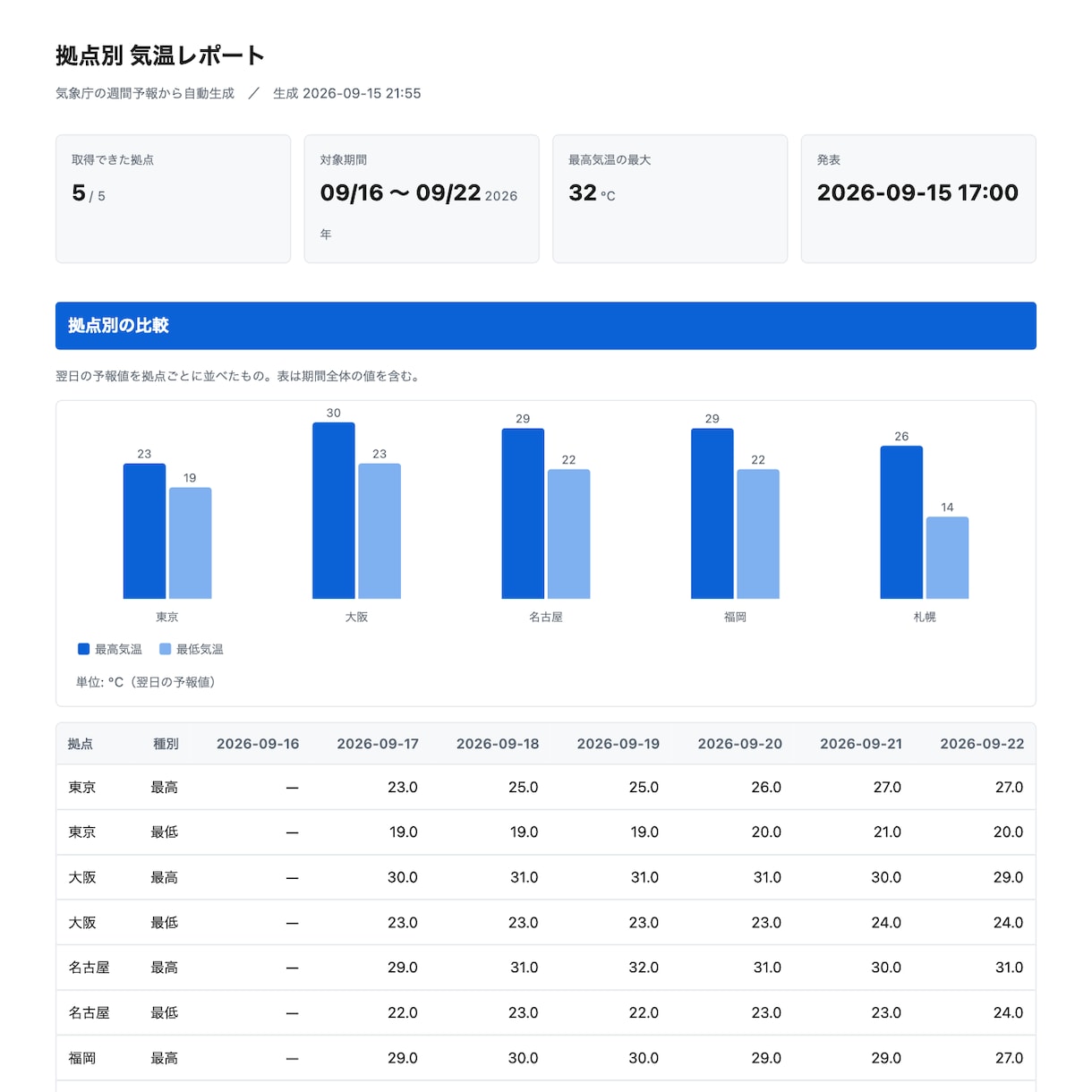
Task: Click the 東京 high-temperature bar labeled 23
Action: tap(144, 532)
